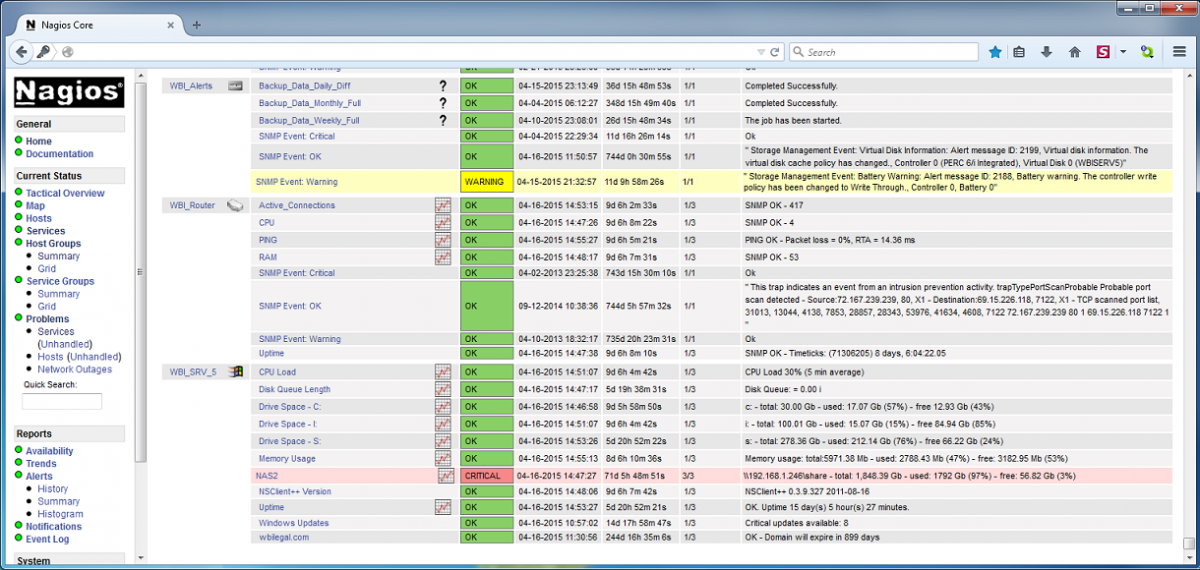
Task: Open the alerts Histogram link
Action: click(x=60, y=514)
